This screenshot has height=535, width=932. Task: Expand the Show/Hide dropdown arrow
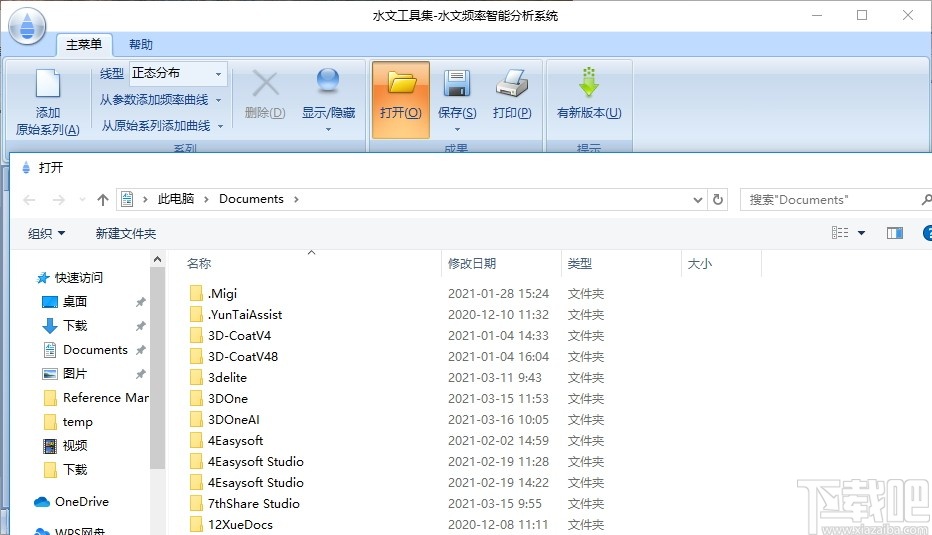click(328, 129)
